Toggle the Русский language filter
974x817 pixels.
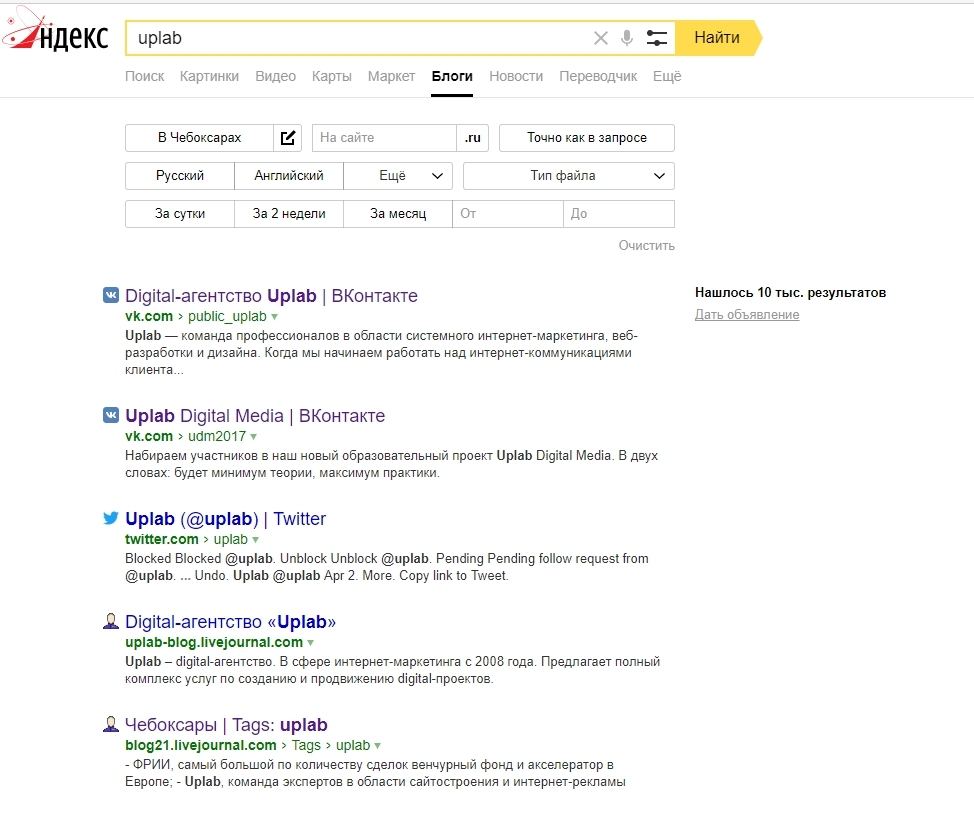click(180, 176)
